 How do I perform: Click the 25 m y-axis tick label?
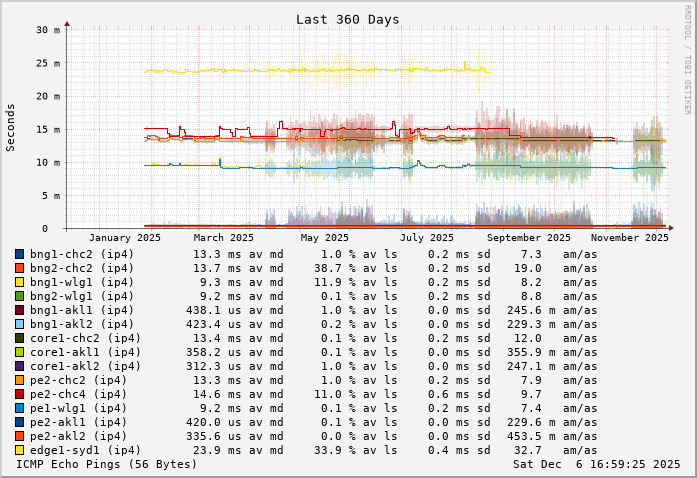coord(48,63)
